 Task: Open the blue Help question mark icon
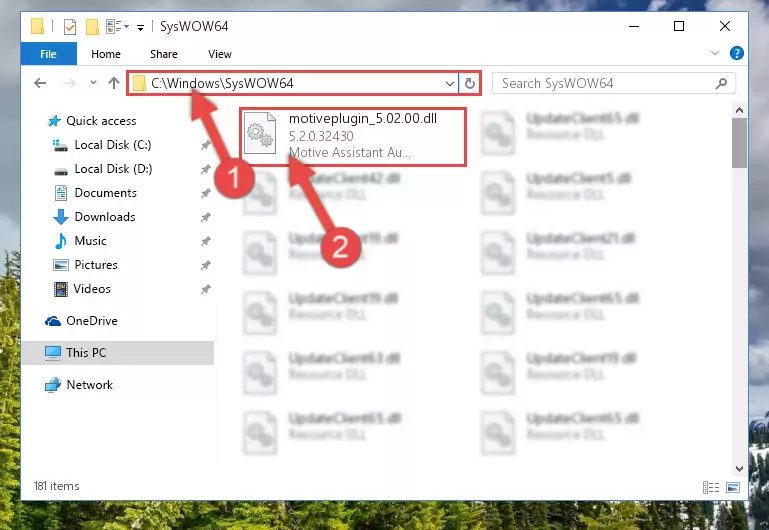[736, 53]
